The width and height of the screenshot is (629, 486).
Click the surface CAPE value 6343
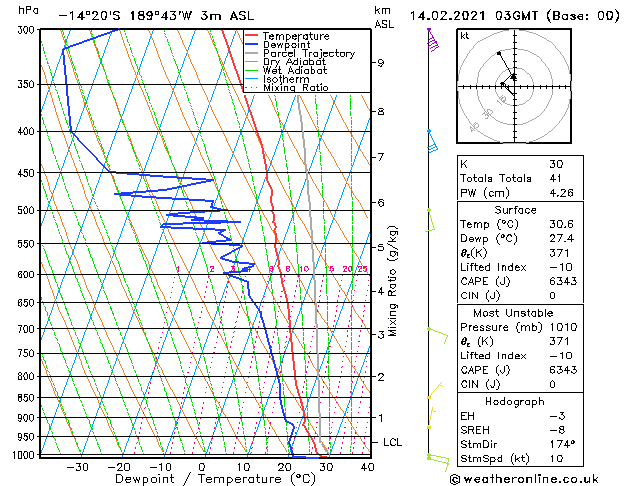click(563, 281)
